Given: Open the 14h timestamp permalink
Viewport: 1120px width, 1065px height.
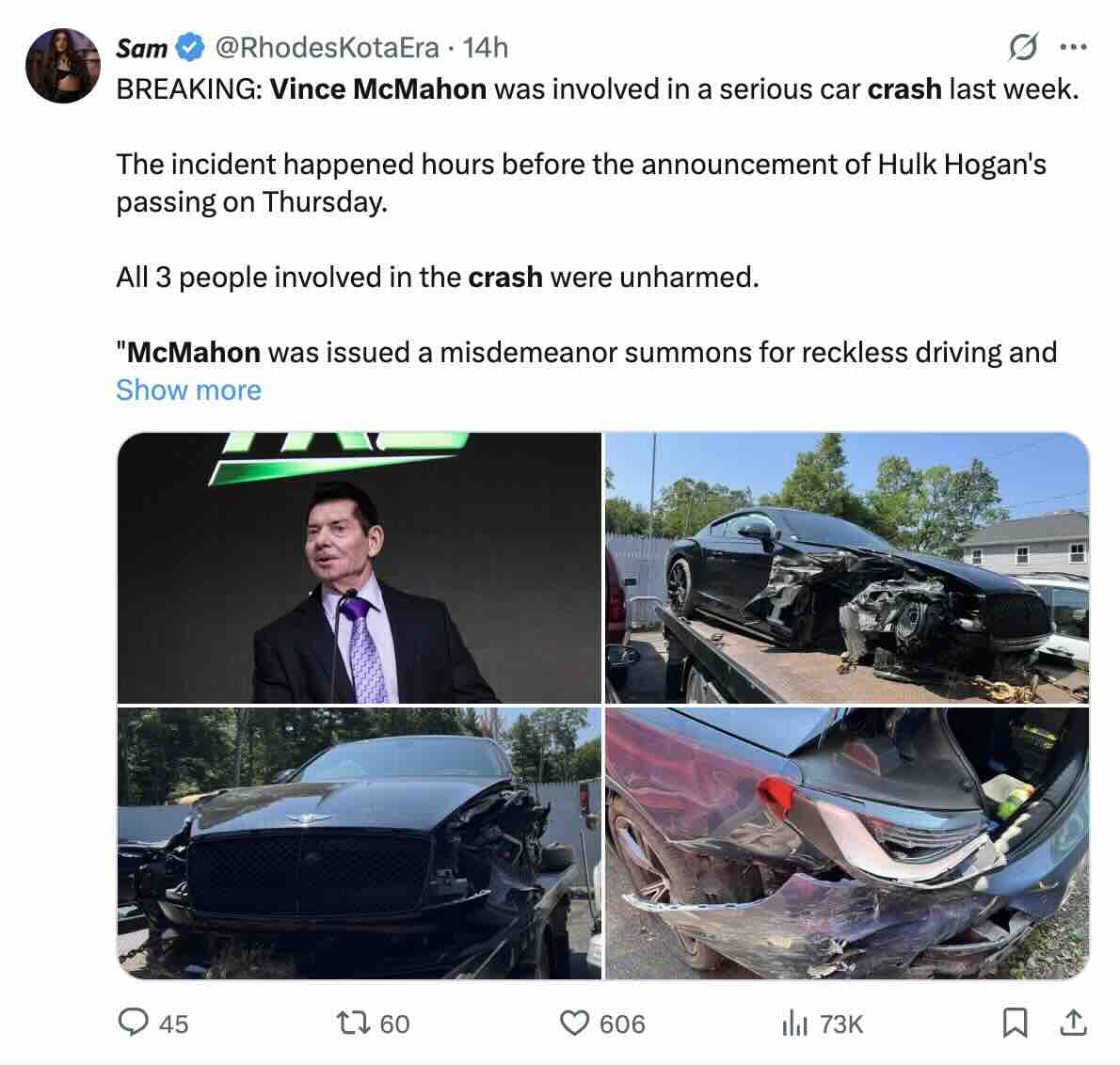Looking at the screenshot, I should point(486,47).
